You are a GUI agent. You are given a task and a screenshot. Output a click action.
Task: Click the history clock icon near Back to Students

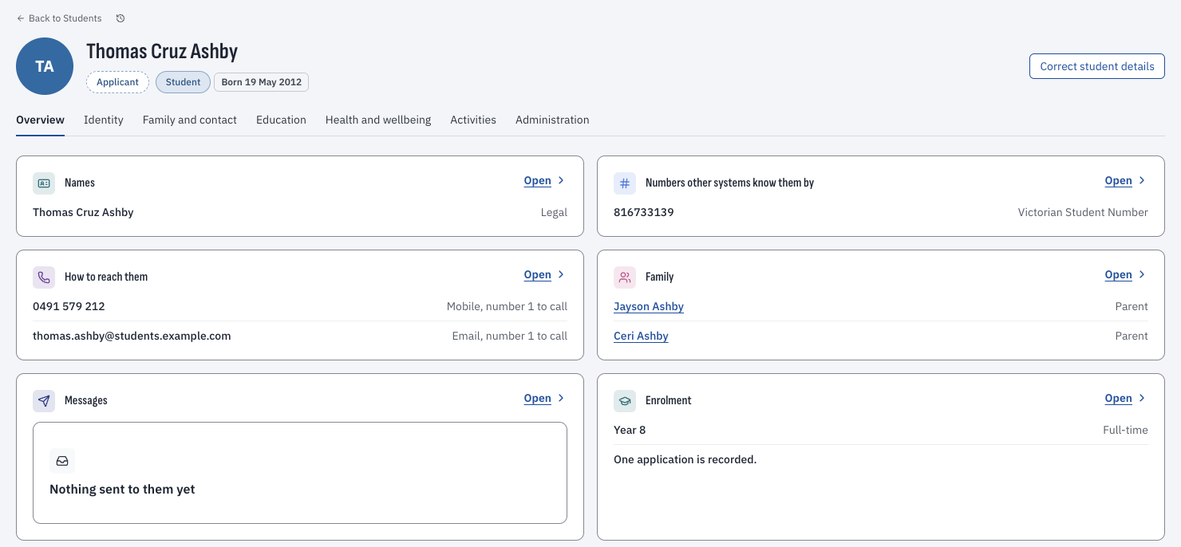pyautogui.click(x=121, y=18)
